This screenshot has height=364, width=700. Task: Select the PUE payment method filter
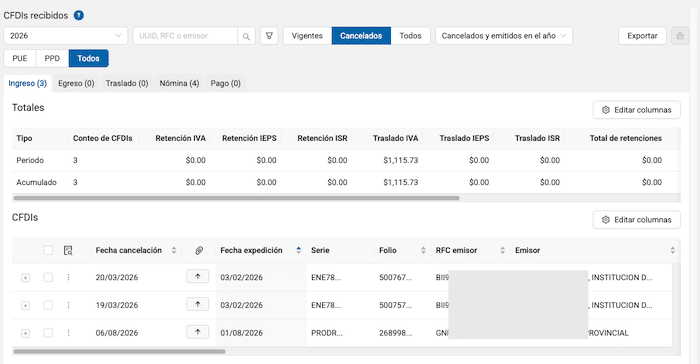coord(20,59)
